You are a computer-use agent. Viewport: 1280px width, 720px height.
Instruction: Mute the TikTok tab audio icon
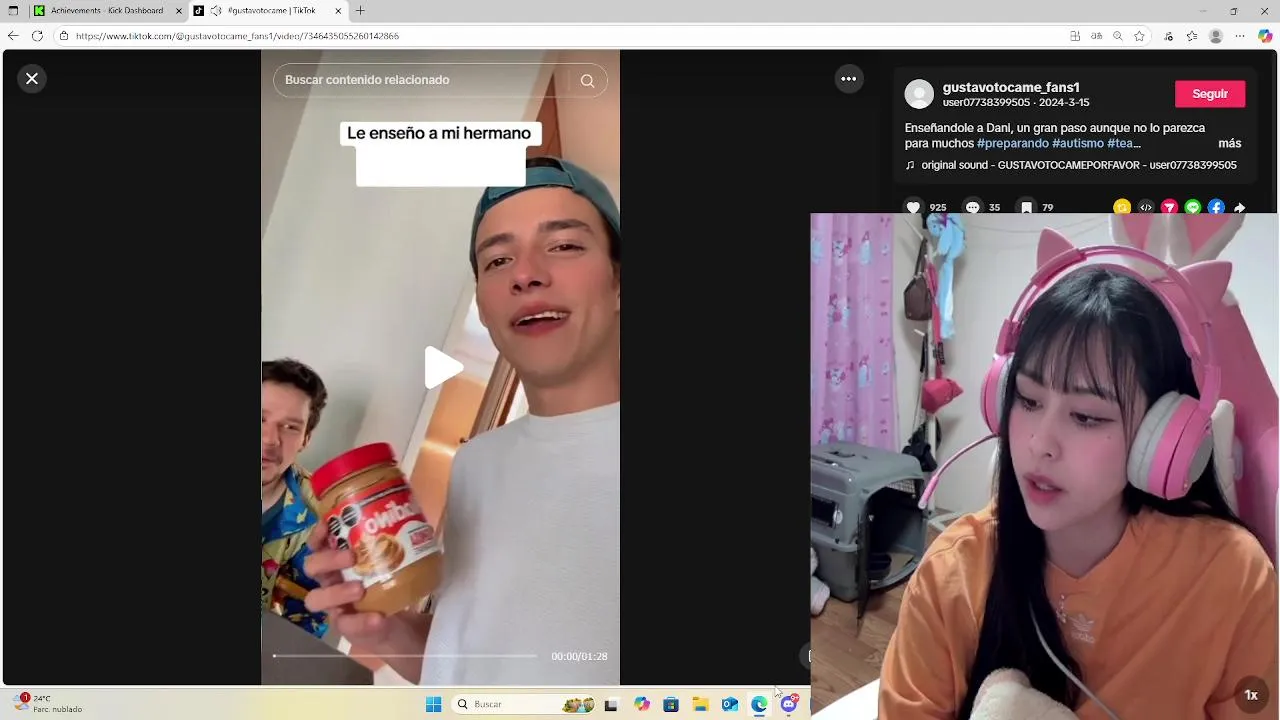215,11
